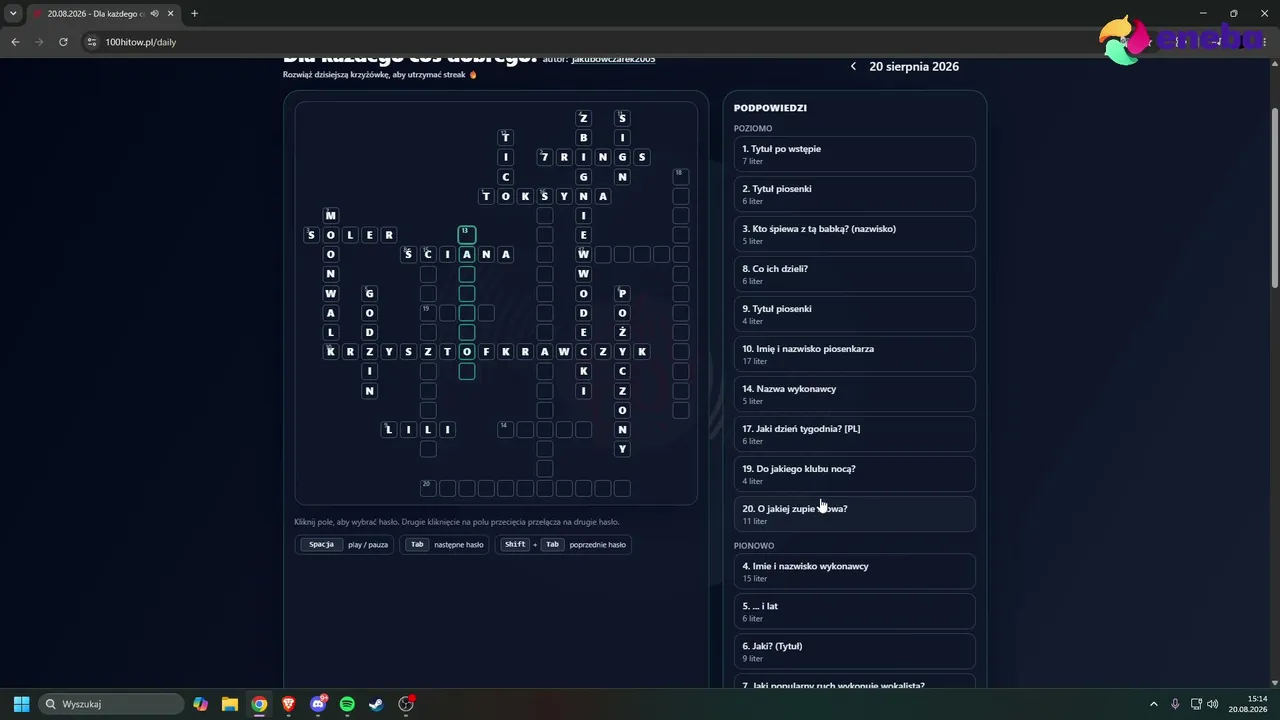Select clue 19. Do jakiego klubu nocą?
The height and width of the screenshot is (720, 1280).
point(854,474)
